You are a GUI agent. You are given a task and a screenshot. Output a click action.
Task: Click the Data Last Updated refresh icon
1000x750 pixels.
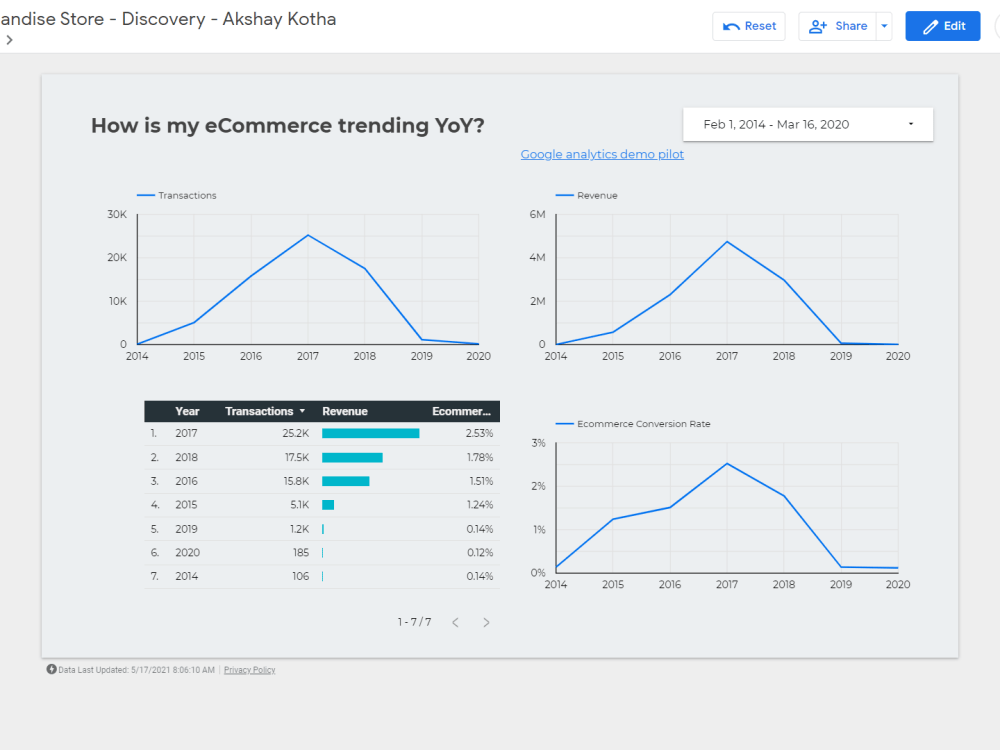(50, 669)
